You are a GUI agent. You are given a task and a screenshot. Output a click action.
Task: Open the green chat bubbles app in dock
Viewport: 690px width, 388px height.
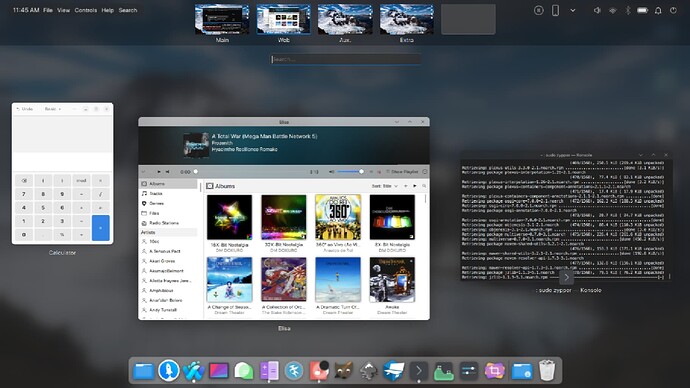(243, 371)
